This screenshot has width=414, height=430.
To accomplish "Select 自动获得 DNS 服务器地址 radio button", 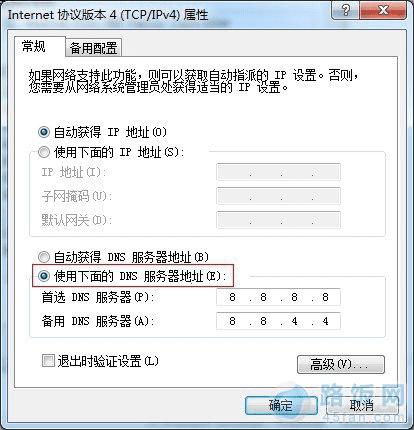I will coord(44,257).
